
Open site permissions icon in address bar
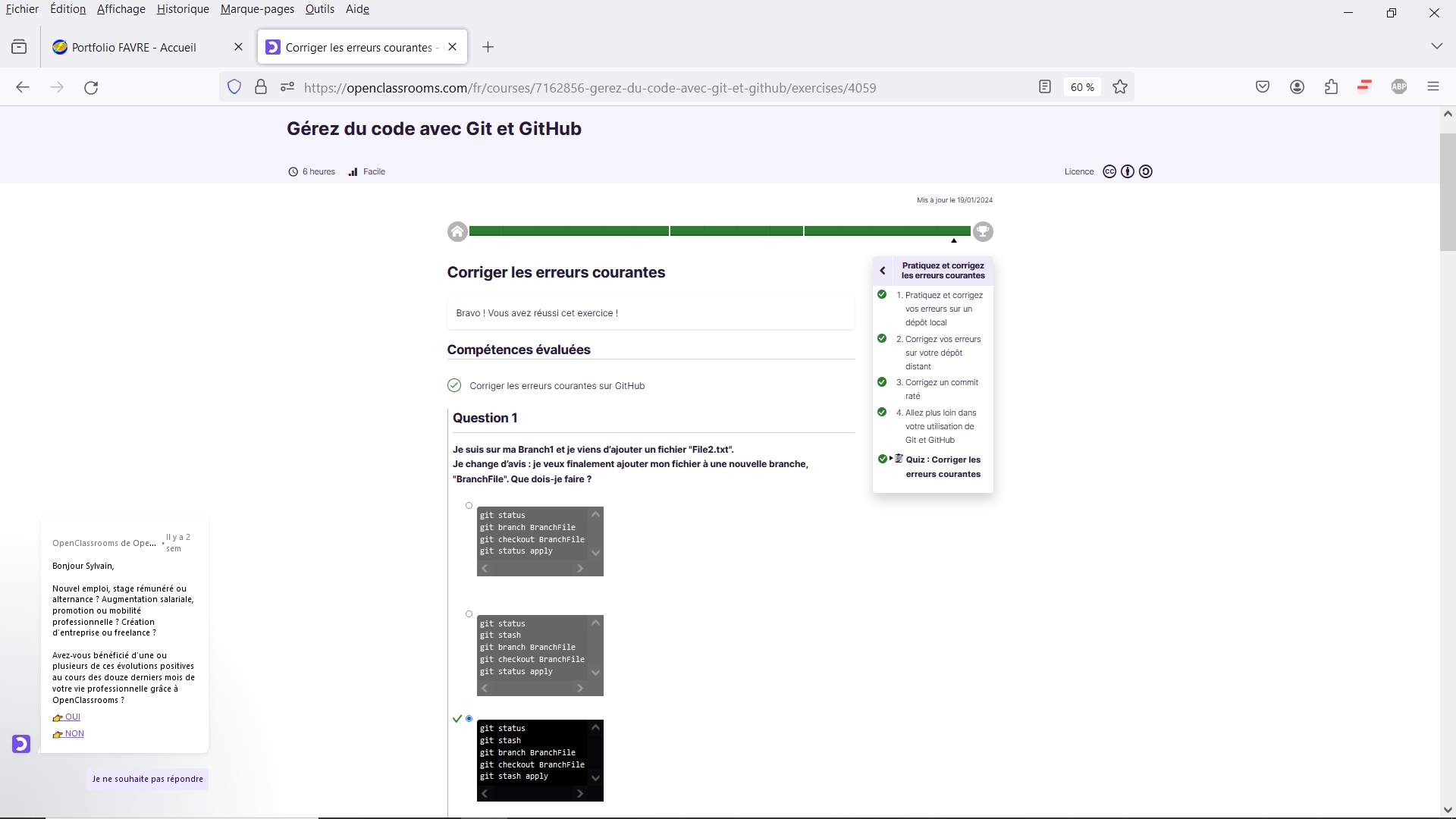tap(287, 87)
